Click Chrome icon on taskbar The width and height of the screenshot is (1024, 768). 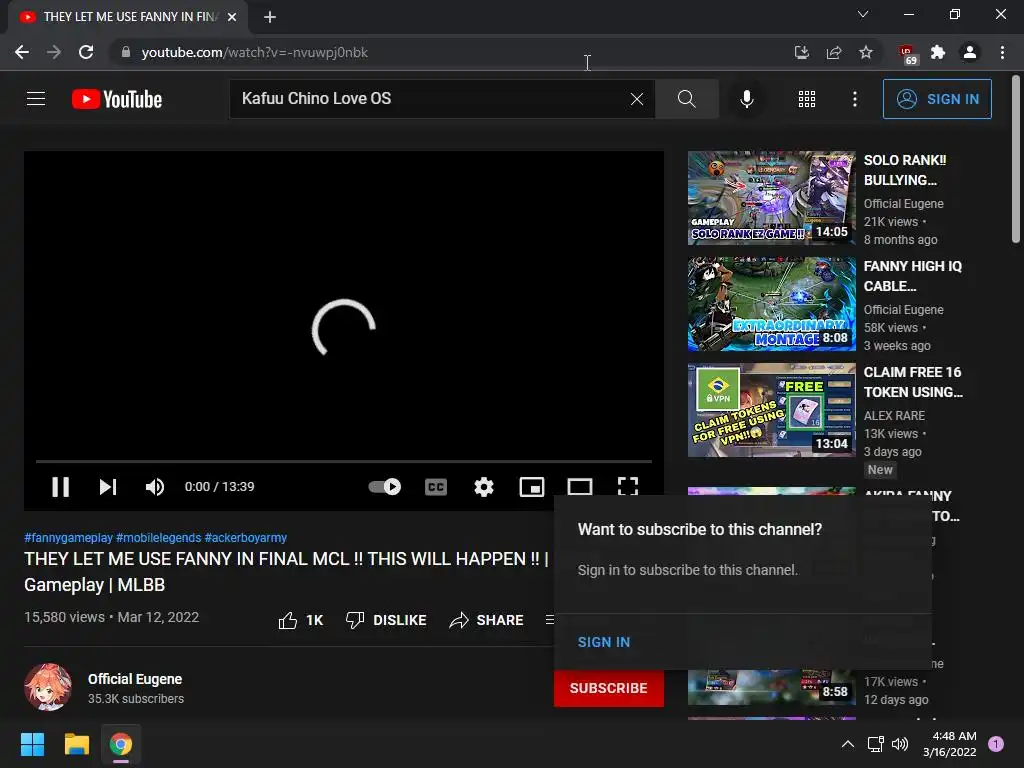coord(121,744)
